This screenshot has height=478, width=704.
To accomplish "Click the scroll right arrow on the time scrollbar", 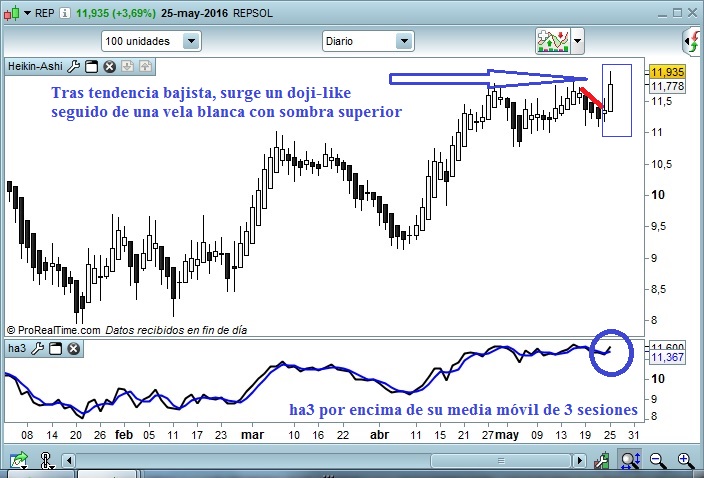I will (x=580, y=460).
